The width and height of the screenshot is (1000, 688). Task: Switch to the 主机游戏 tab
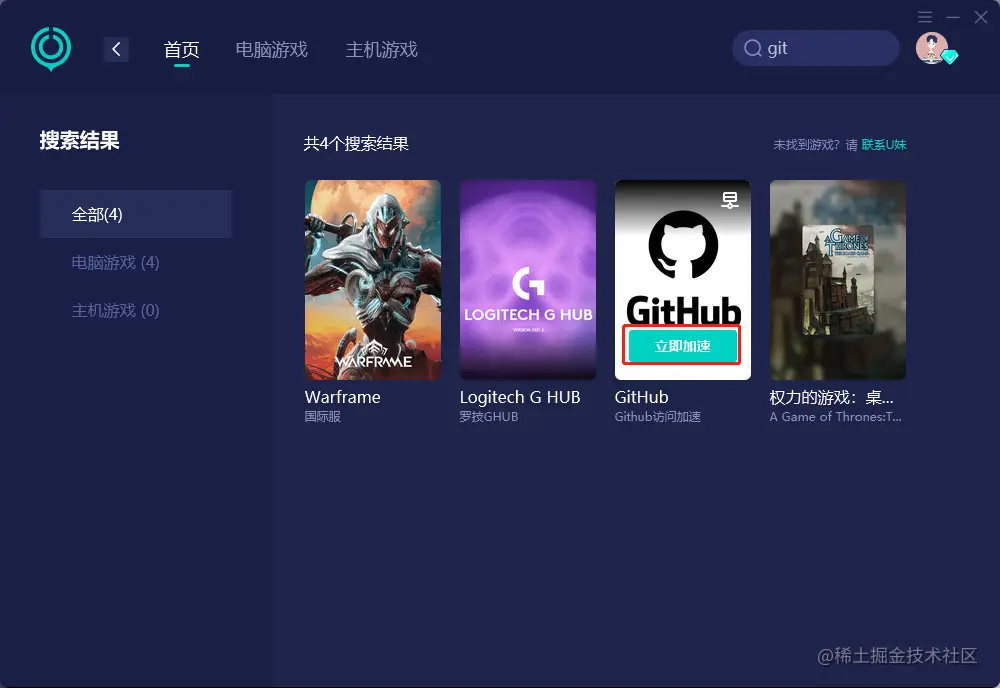[381, 50]
